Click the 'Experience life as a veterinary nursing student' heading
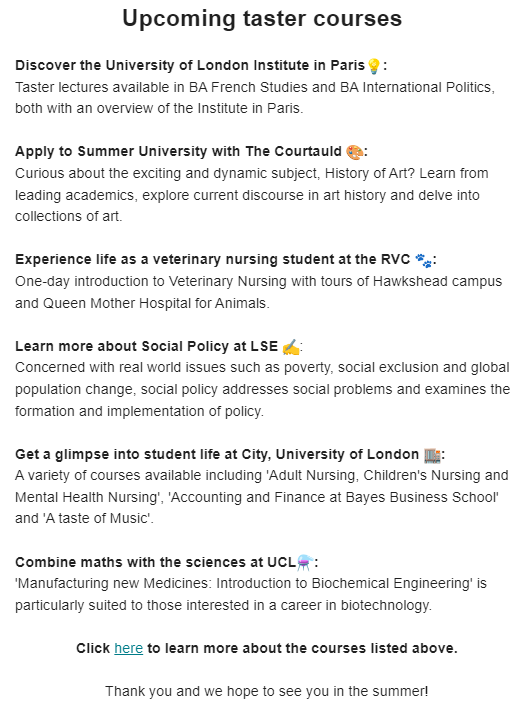This screenshot has width=527, height=710. (x=212, y=259)
